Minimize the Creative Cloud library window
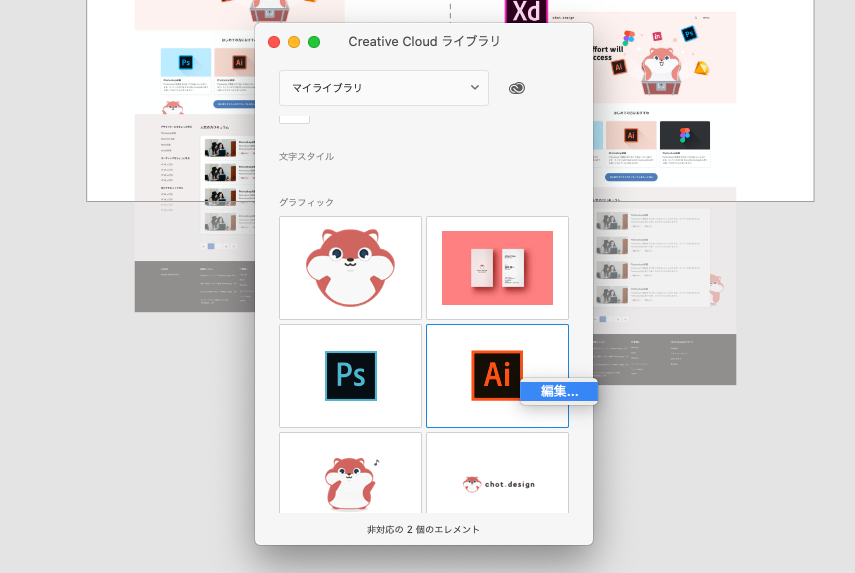Viewport: 855px width, 573px height. [x=294, y=42]
